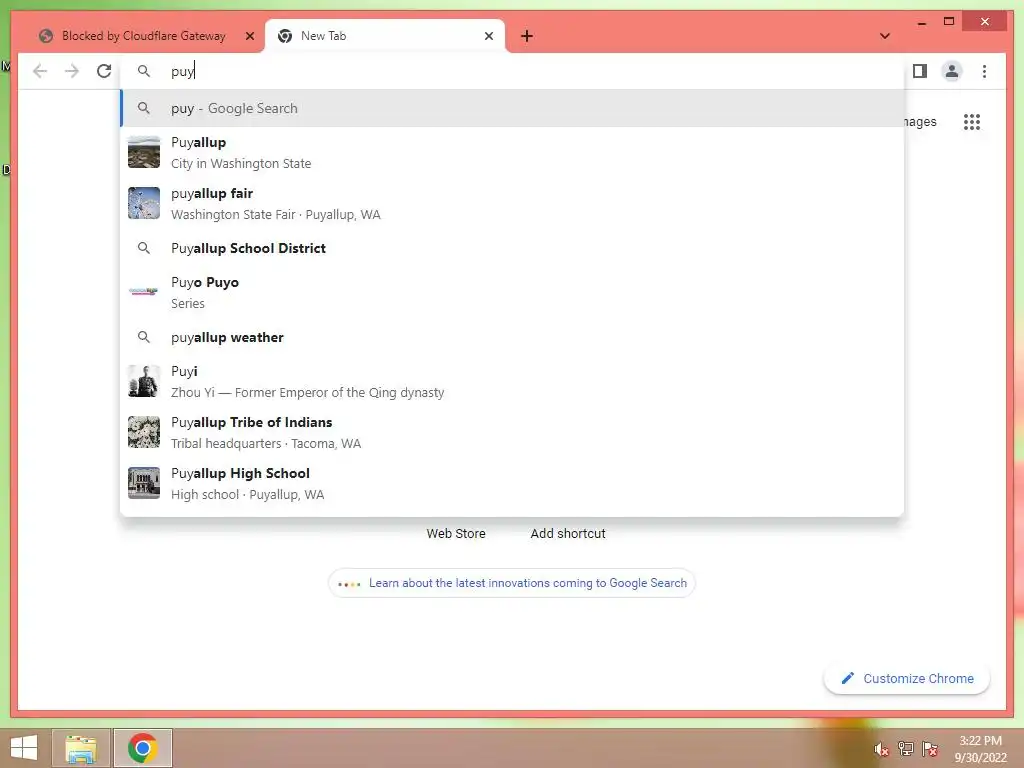Click magnifier icon in the address bar
Image resolution: width=1024 pixels, height=768 pixels.
144,71
